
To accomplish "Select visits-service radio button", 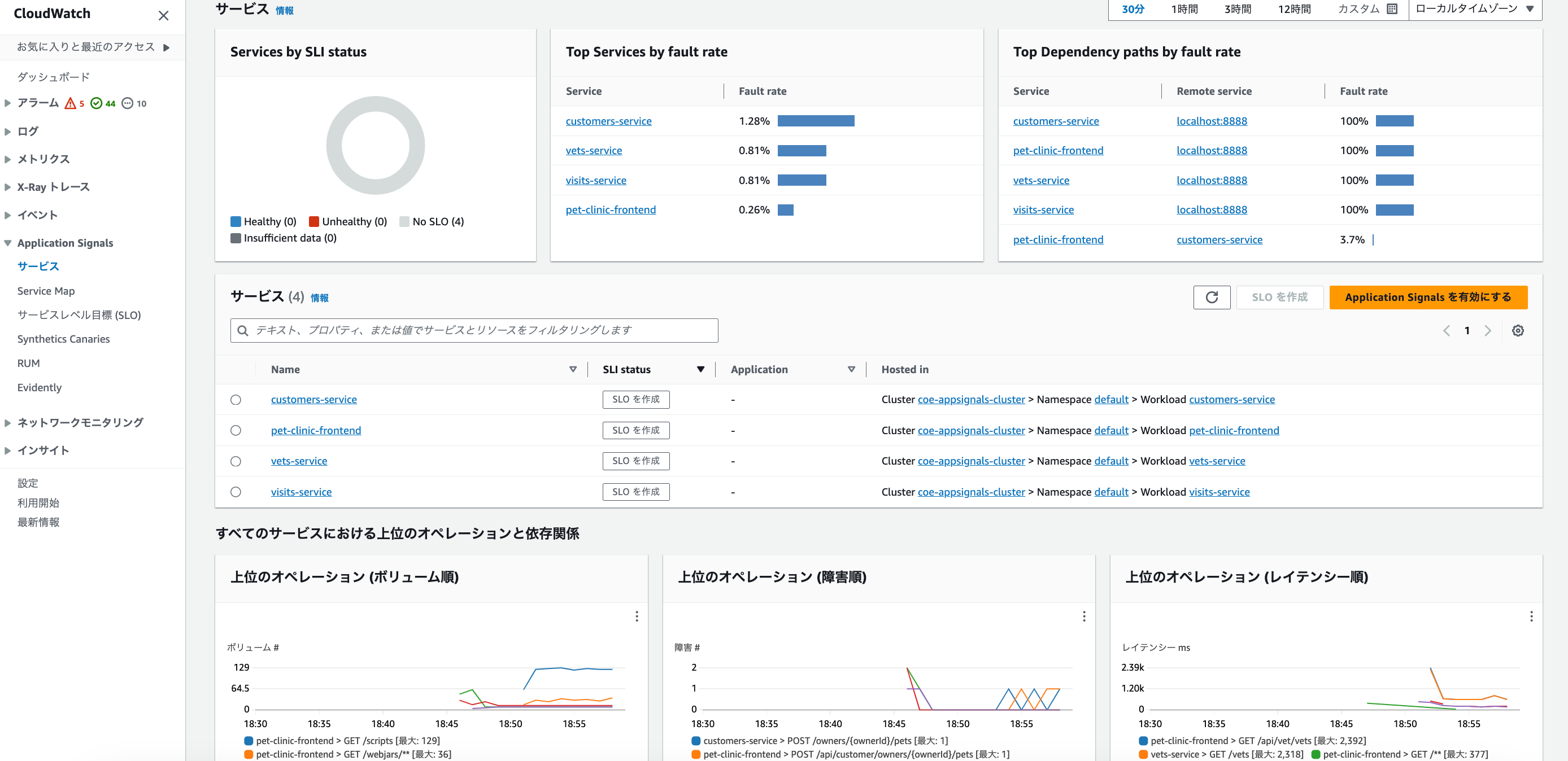I will (x=236, y=492).
